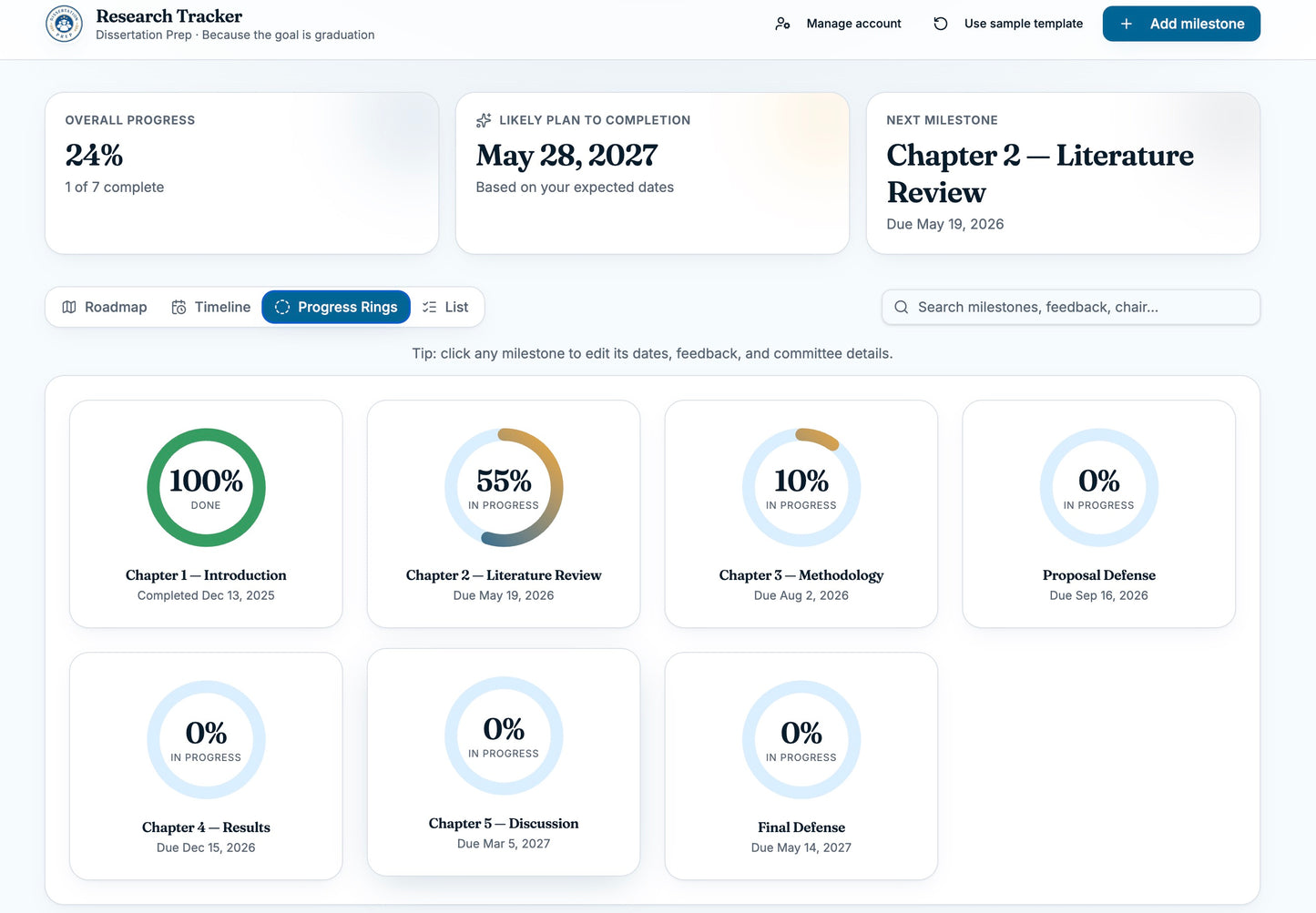Click the tip text about editing milestones
The image size is (1316, 913).
[652, 353]
